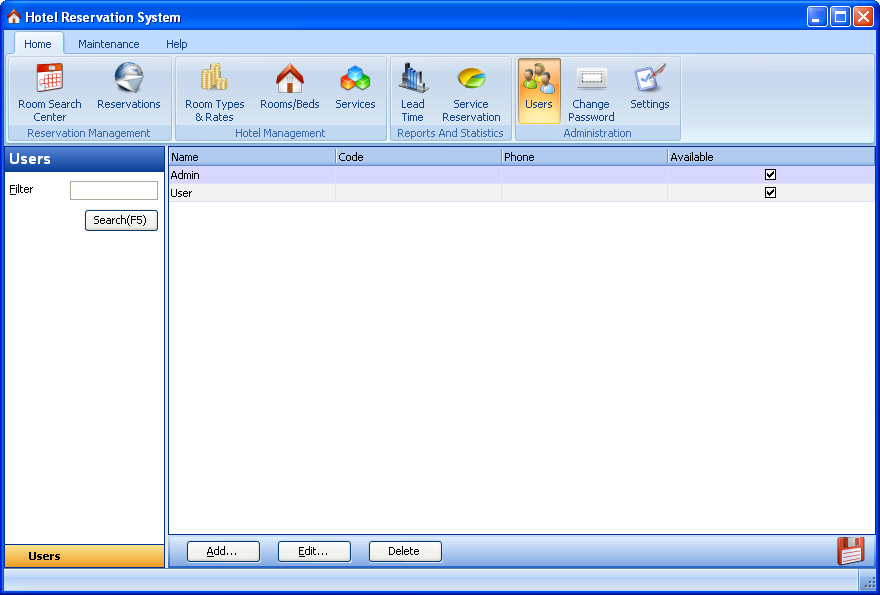Open the Room Search Center

[x=49, y=91]
